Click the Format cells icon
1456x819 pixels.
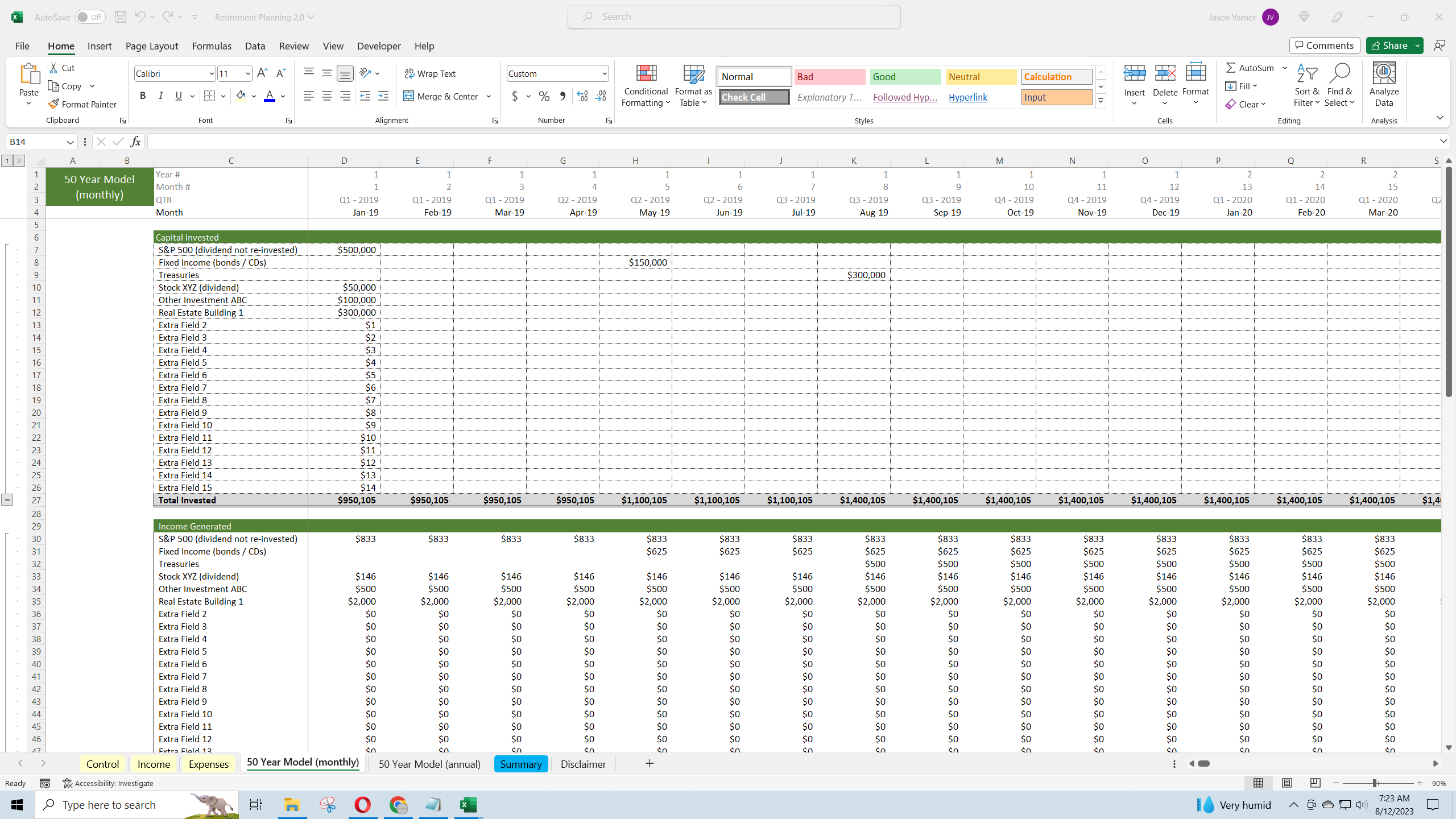tap(1196, 73)
